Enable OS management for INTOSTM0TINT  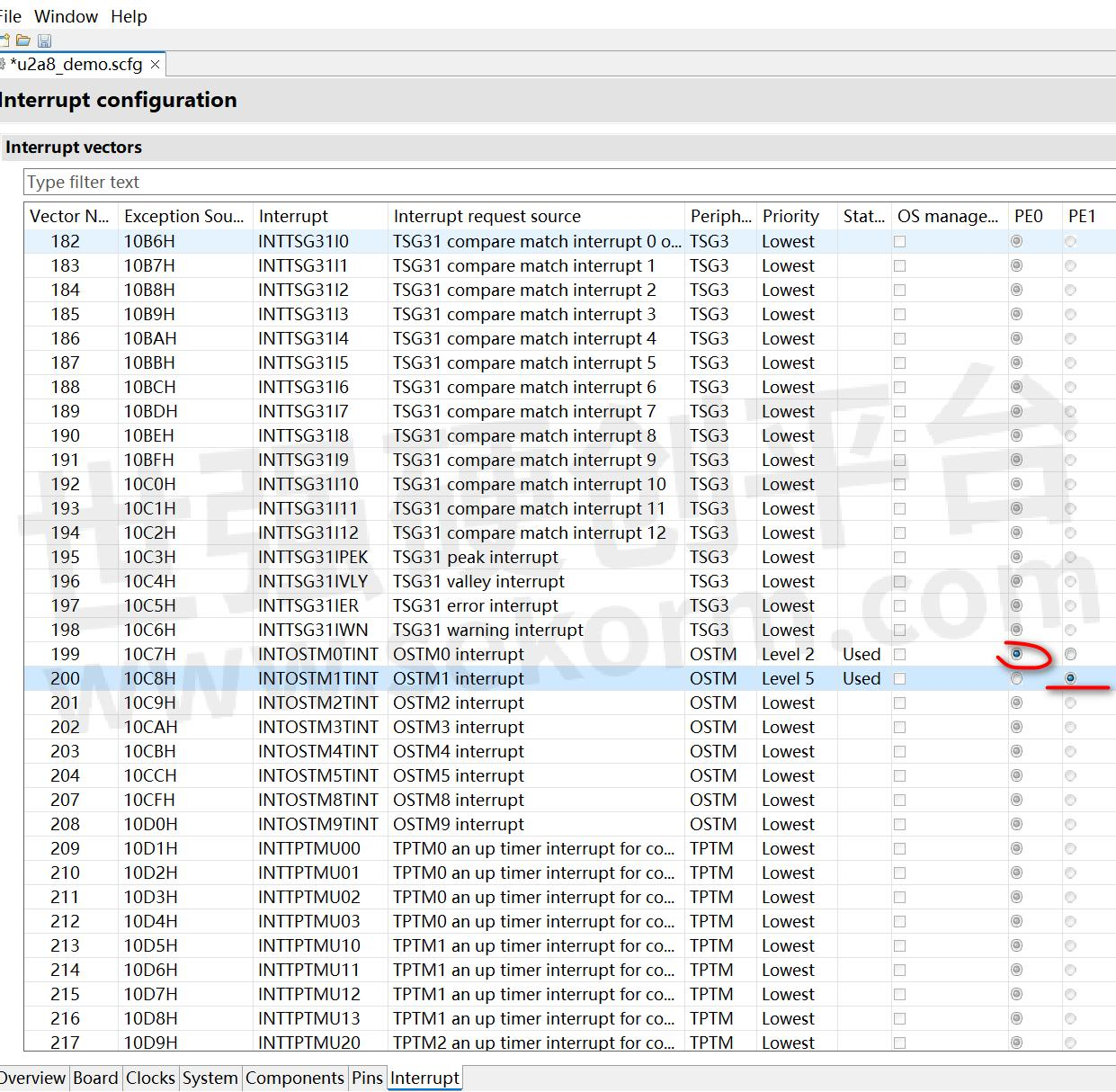click(x=899, y=654)
